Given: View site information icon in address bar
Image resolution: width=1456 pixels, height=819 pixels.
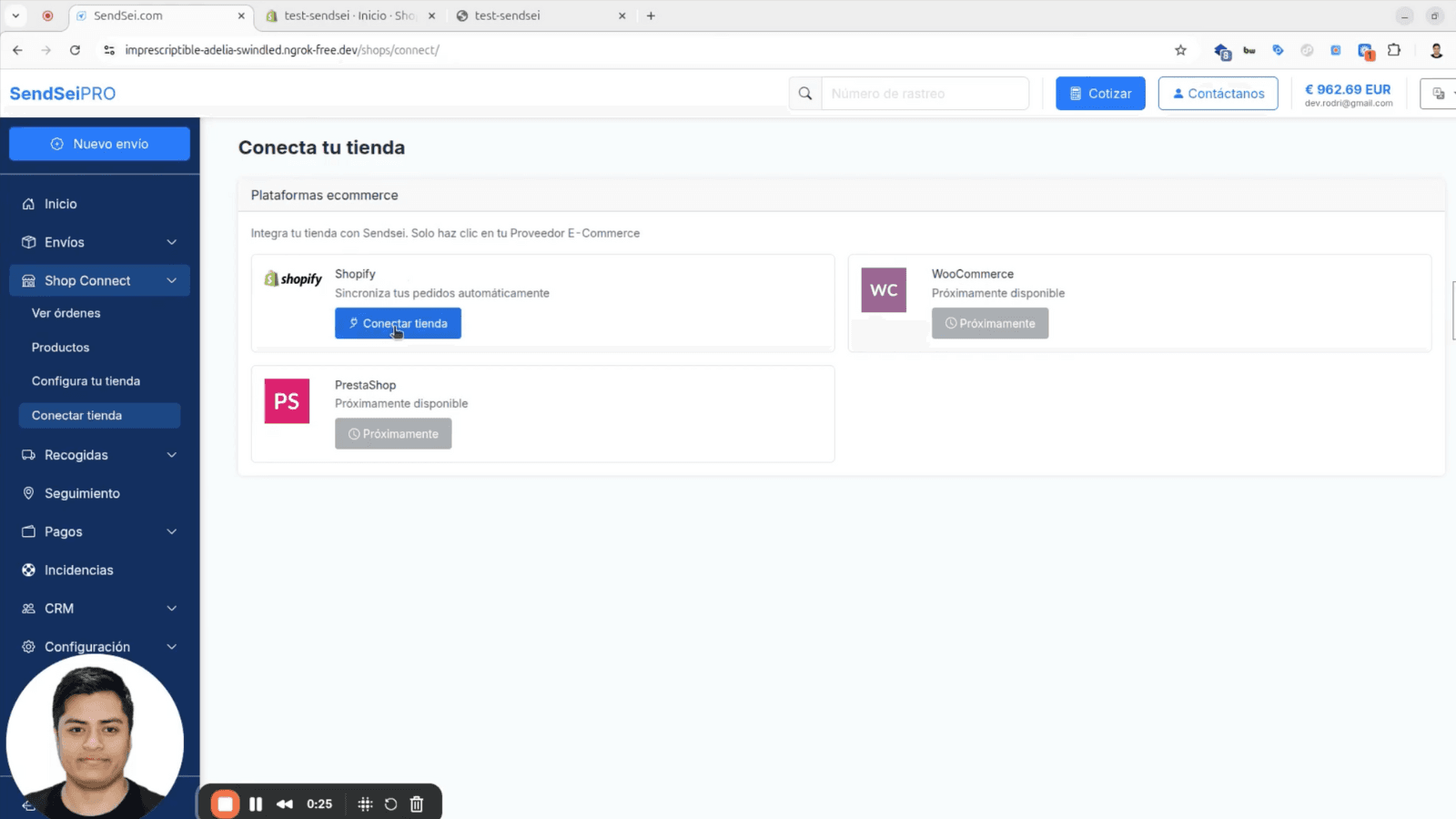Looking at the screenshot, I should (109, 50).
